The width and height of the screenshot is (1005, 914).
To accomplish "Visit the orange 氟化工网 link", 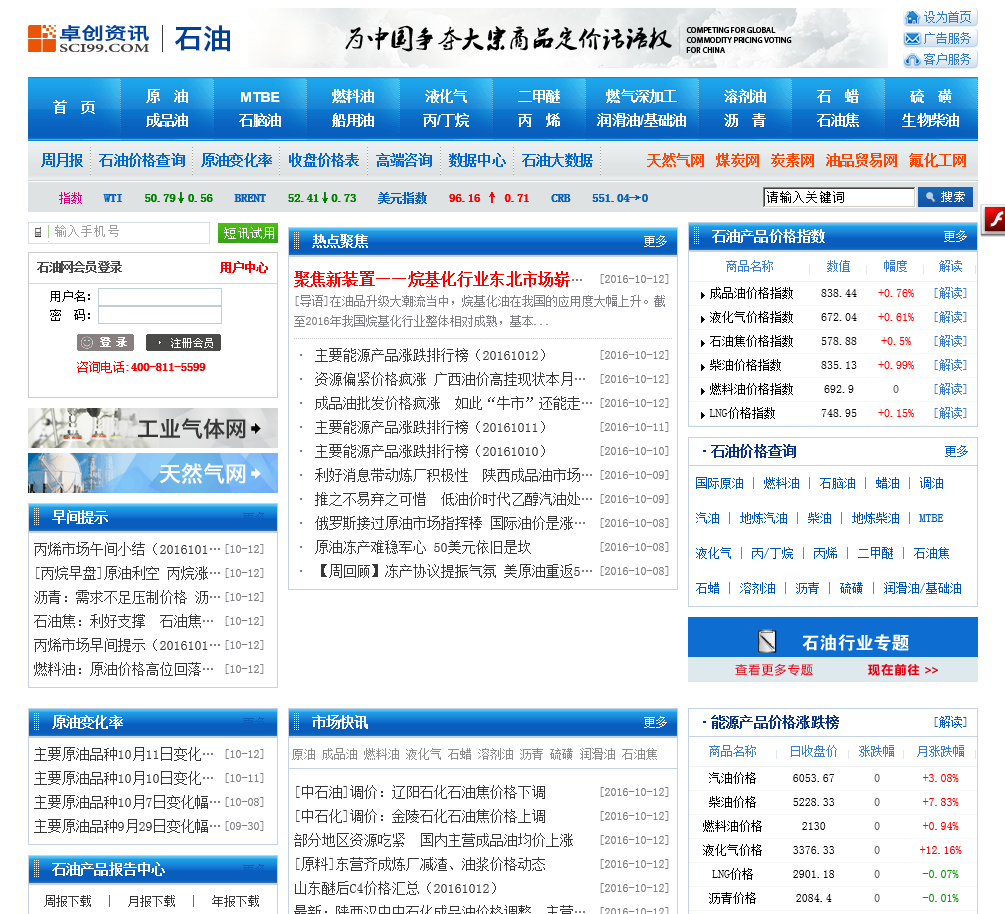I will 938,160.
